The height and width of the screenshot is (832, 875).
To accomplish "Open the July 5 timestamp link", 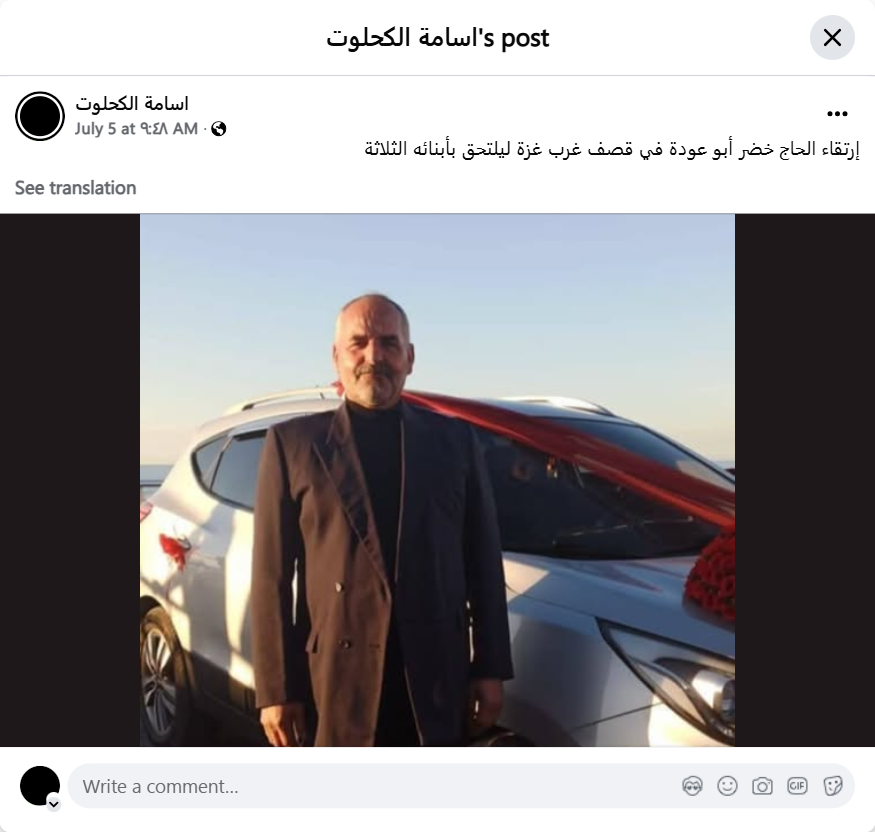I will 136,129.
